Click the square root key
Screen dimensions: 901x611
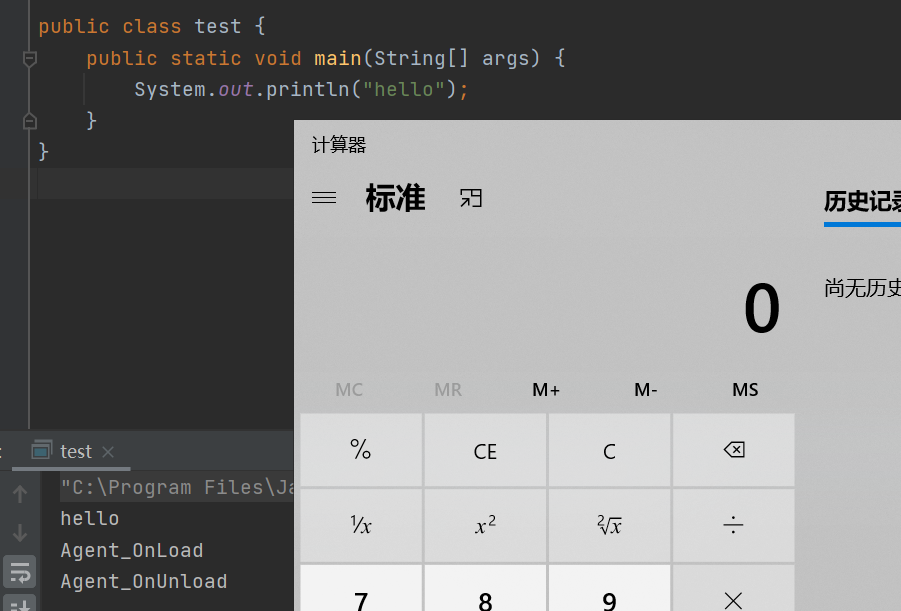coord(610,525)
